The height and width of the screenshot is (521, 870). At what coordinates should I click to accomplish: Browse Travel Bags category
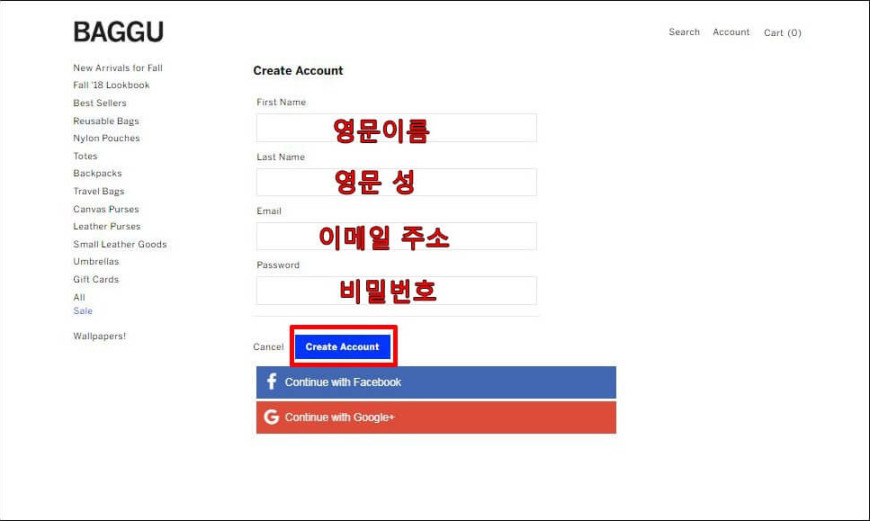pyautogui.click(x=98, y=191)
